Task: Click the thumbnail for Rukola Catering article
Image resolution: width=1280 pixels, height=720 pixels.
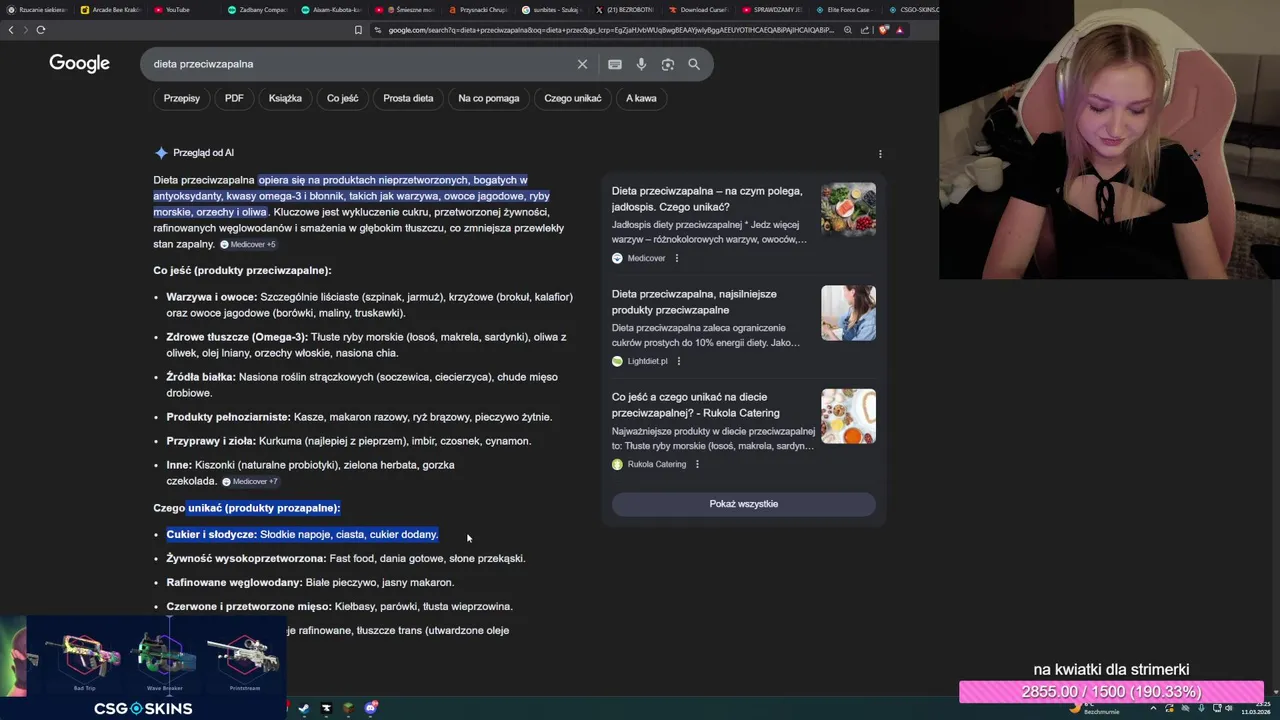Action: click(x=848, y=416)
